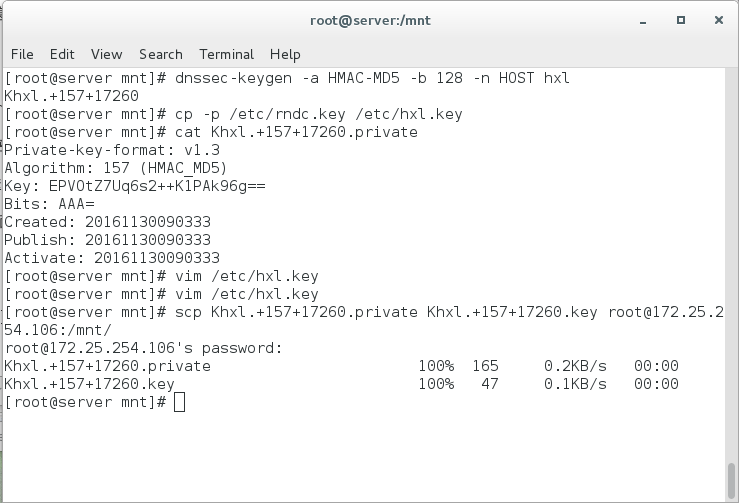Click the Algorithm: 157 (HMAC_MD5) line
This screenshot has height=503, width=739.
pyautogui.click(x=116, y=168)
